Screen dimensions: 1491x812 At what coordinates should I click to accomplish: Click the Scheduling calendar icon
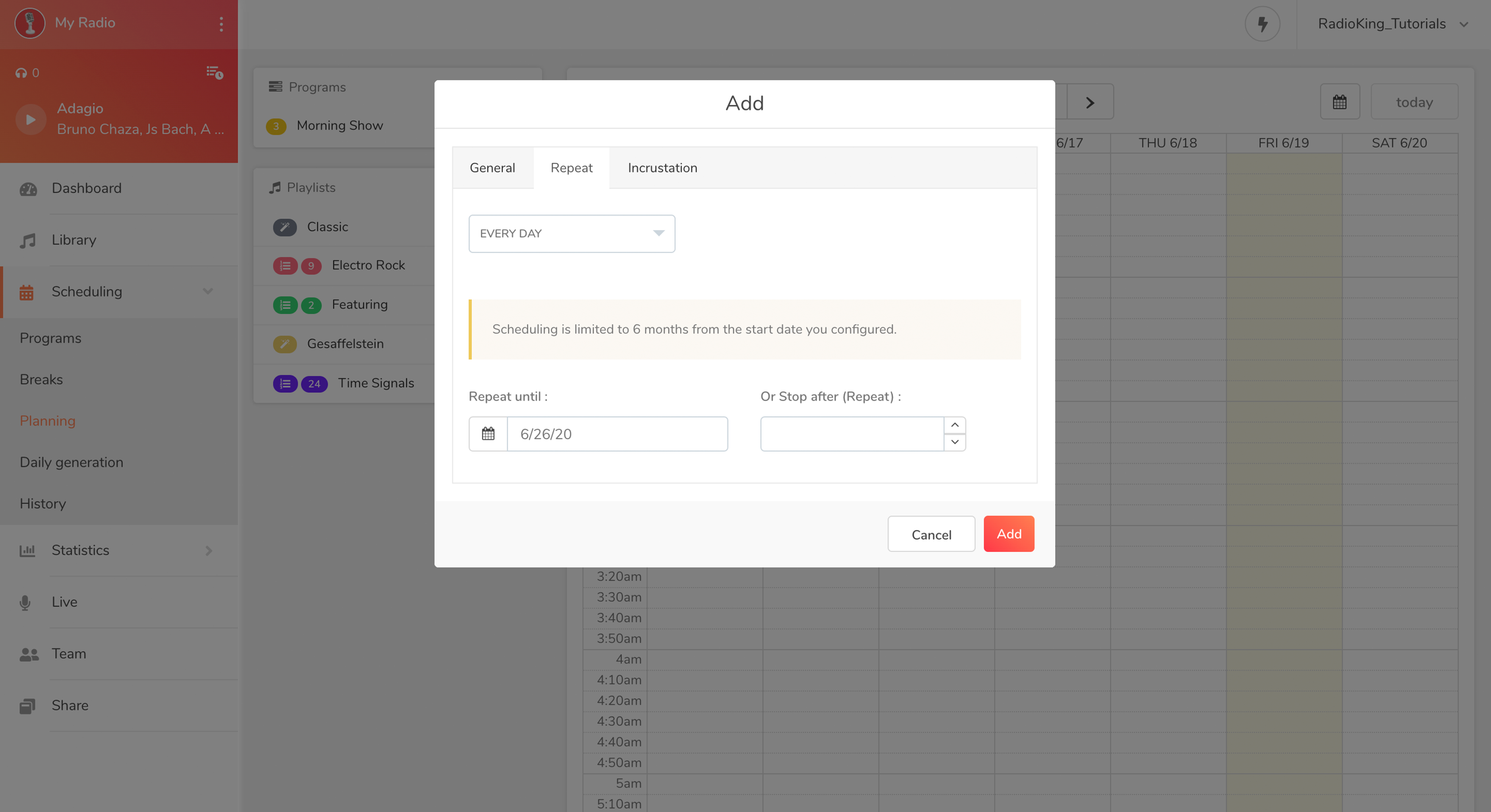click(x=27, y=292)
